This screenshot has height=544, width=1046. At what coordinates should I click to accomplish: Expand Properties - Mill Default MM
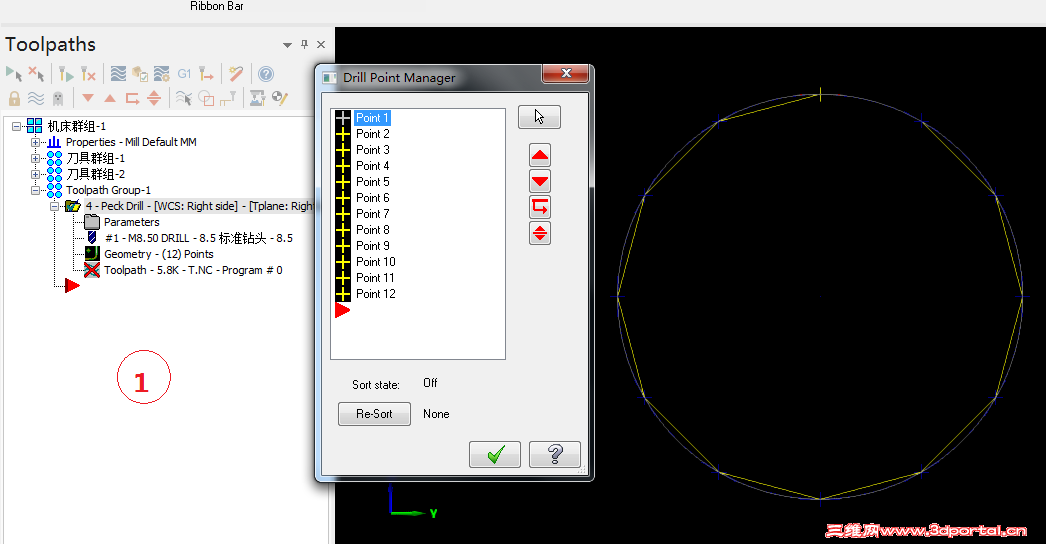tap(35, 142)
